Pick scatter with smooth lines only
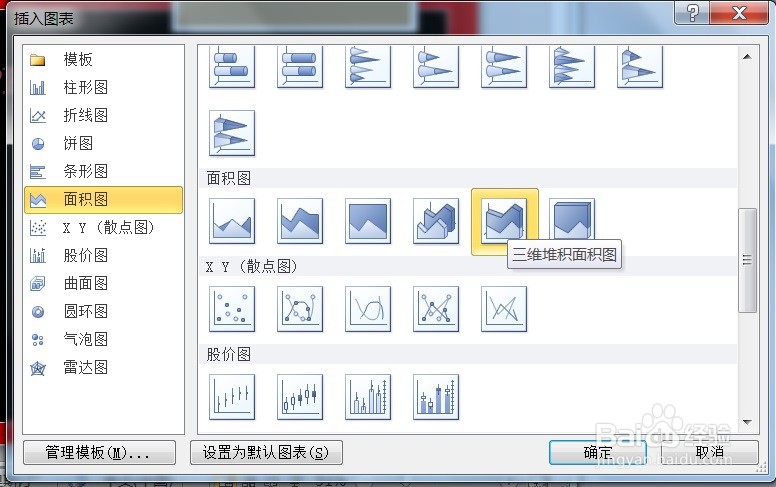 point(368,309)
